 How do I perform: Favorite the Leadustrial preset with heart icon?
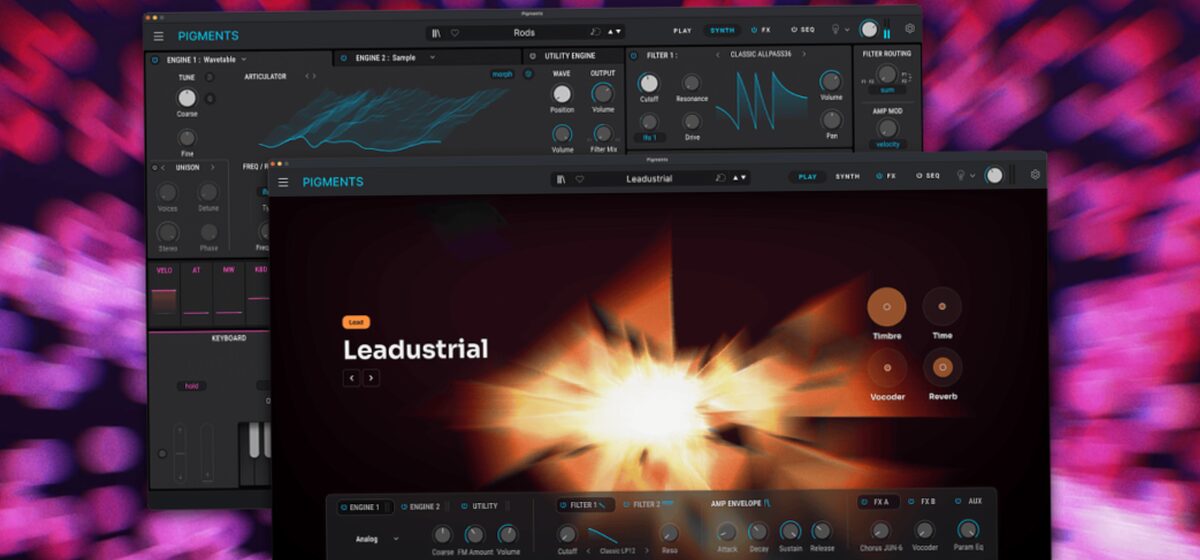pyautogui.click(x=580, y=178)
